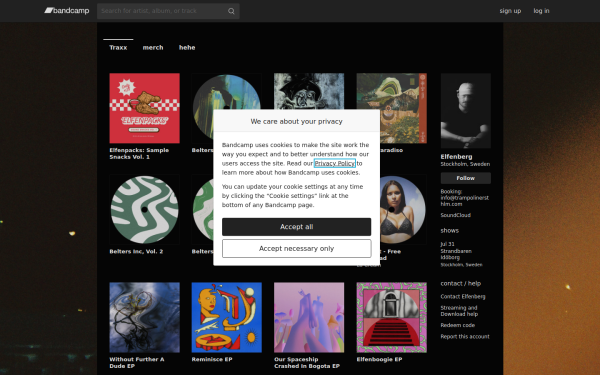Accept all cookies

pos(297,227)
